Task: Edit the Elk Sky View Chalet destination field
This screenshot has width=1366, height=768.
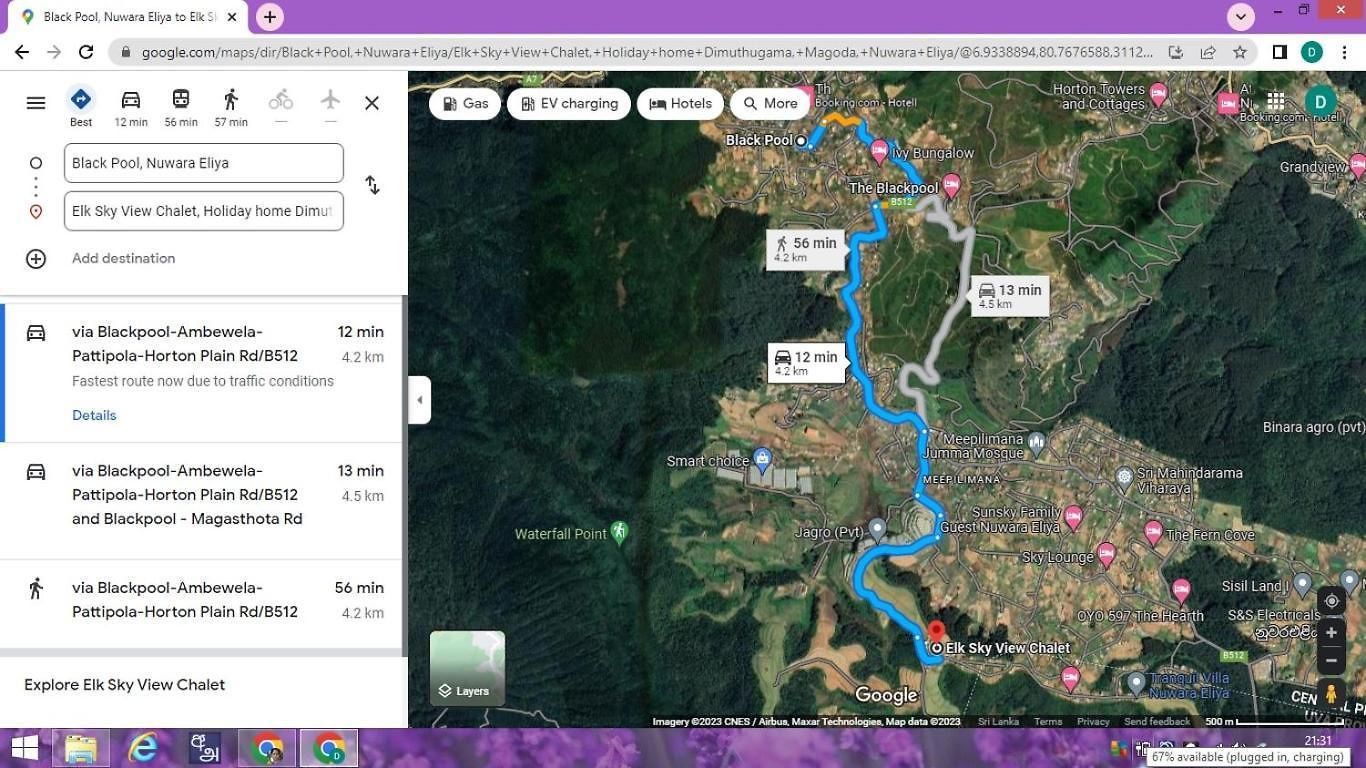Action: (204, 211)
